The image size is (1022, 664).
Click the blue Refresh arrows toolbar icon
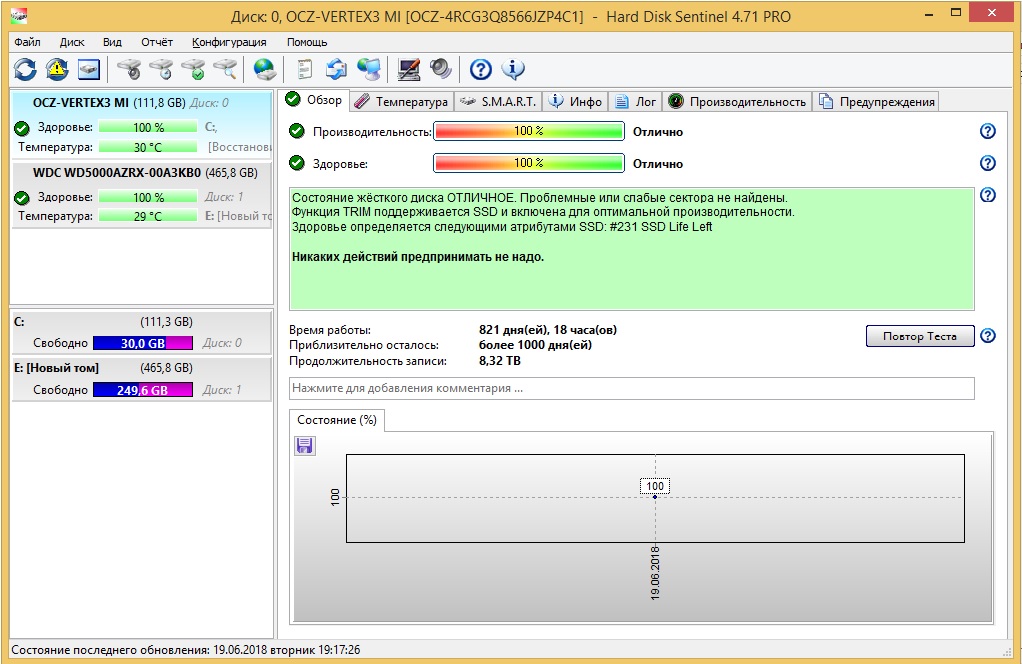click(x=25, y=69)
